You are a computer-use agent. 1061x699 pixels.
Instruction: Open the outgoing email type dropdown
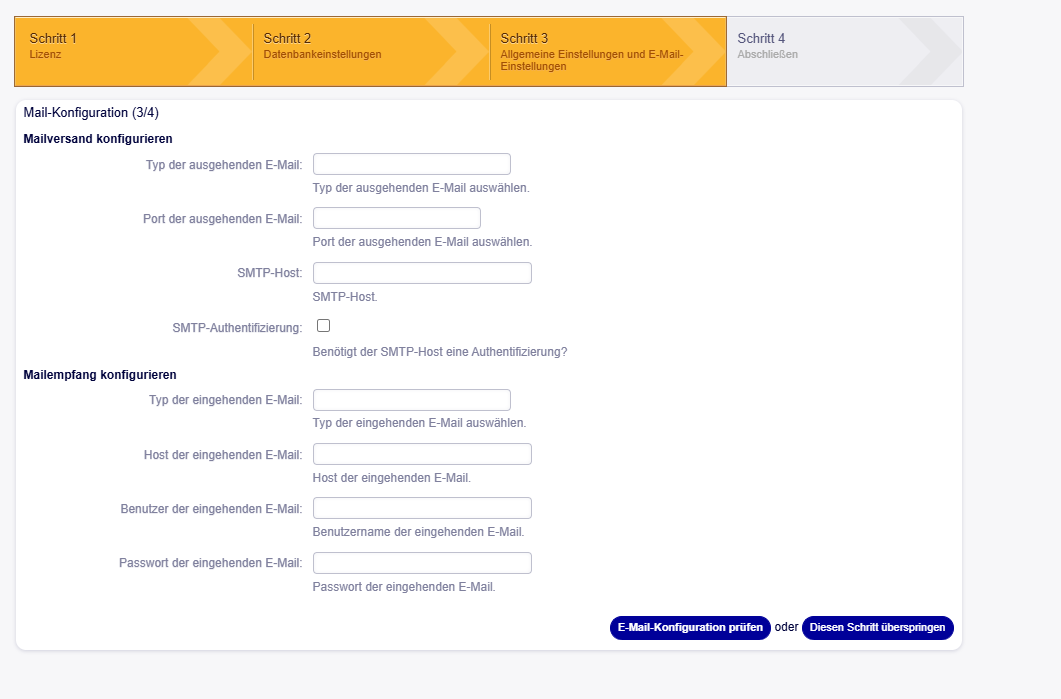(x=411, y=164)
